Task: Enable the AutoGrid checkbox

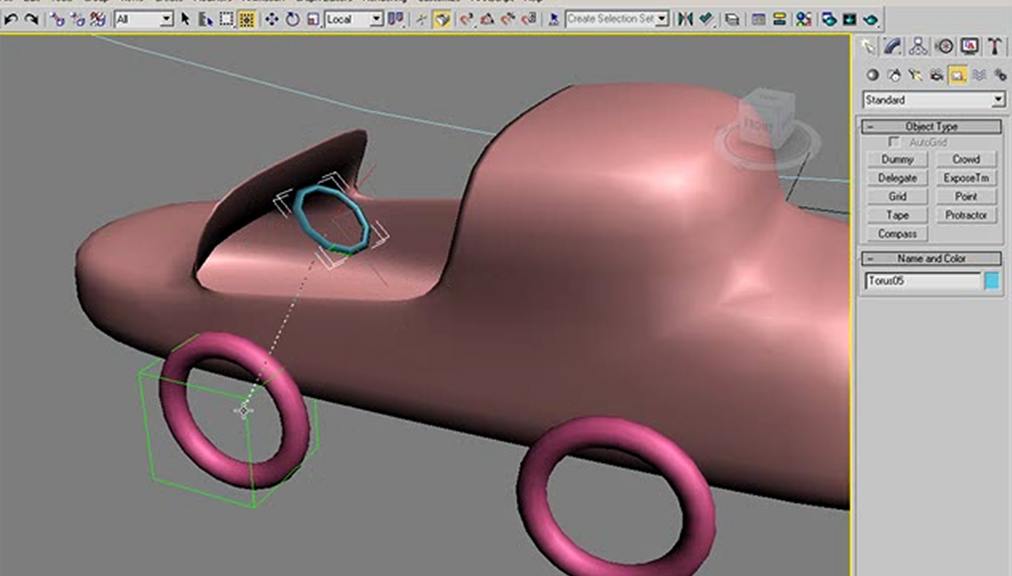Action: 895,143
